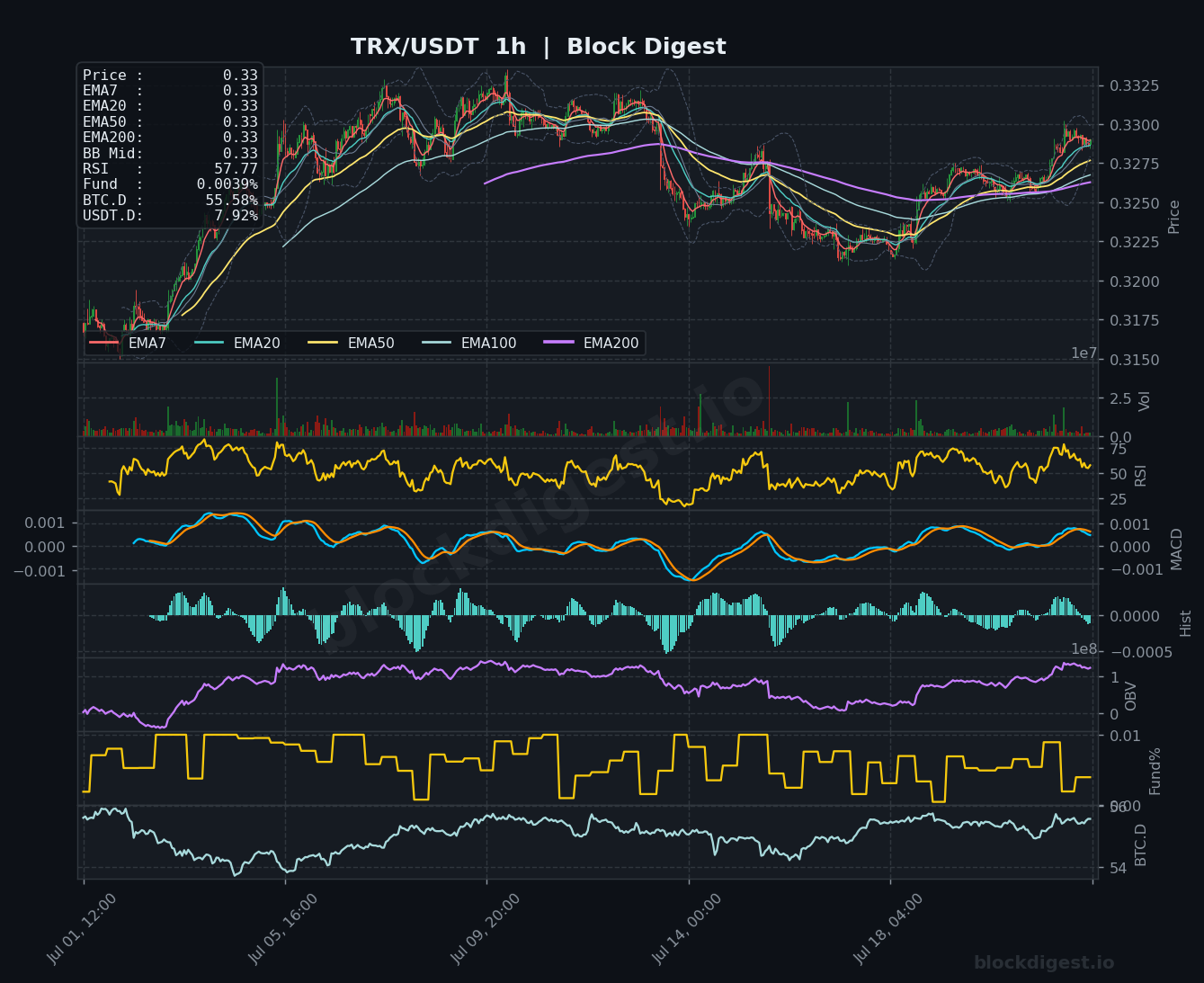Click the 0.3325 price axis tick
Image resolution: width=1204 pixels, height=983 pixels.
[1135, 86]
